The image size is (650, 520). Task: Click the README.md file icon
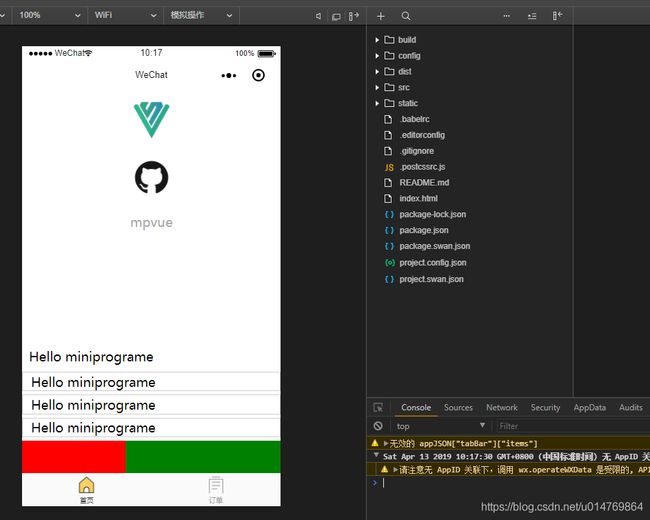click(x=388, y=183)
